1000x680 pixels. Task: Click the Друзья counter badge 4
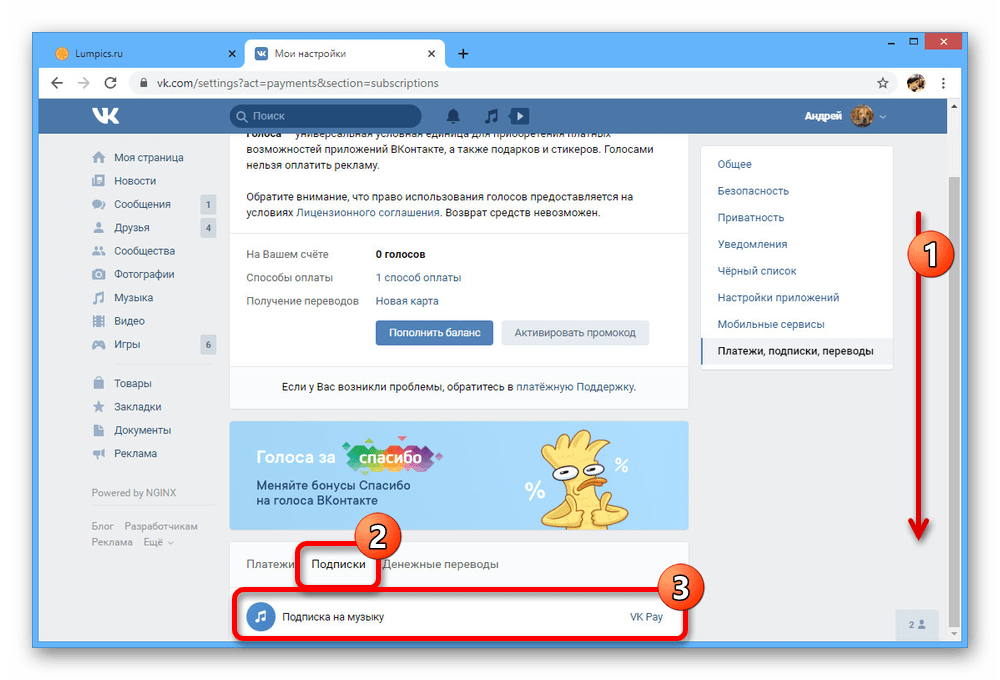pos(208,228)
